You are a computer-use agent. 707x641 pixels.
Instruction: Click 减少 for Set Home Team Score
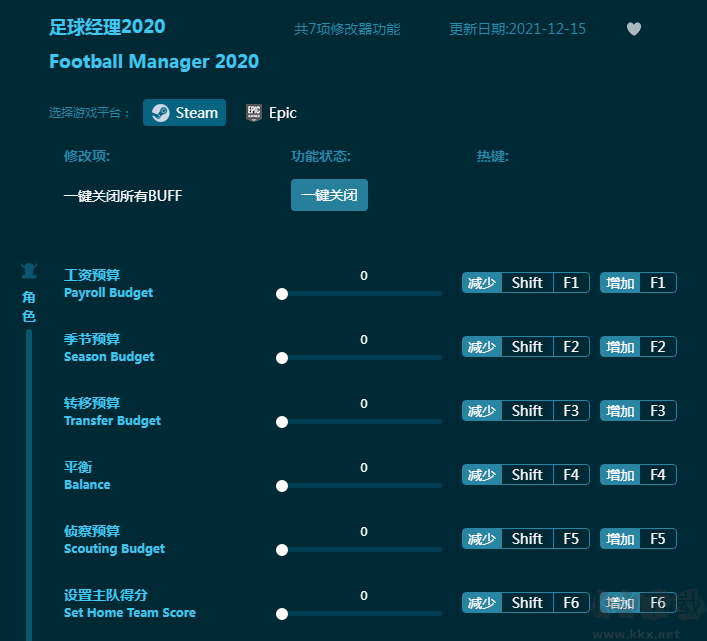coord(482,603)
